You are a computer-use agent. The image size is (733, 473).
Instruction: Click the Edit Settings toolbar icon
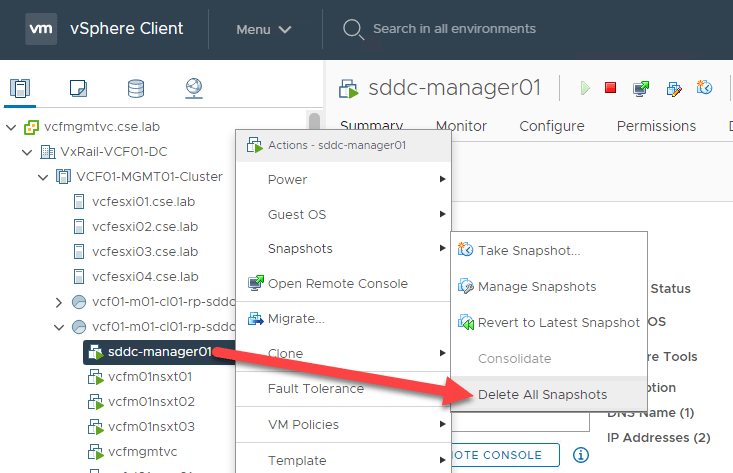674,88
